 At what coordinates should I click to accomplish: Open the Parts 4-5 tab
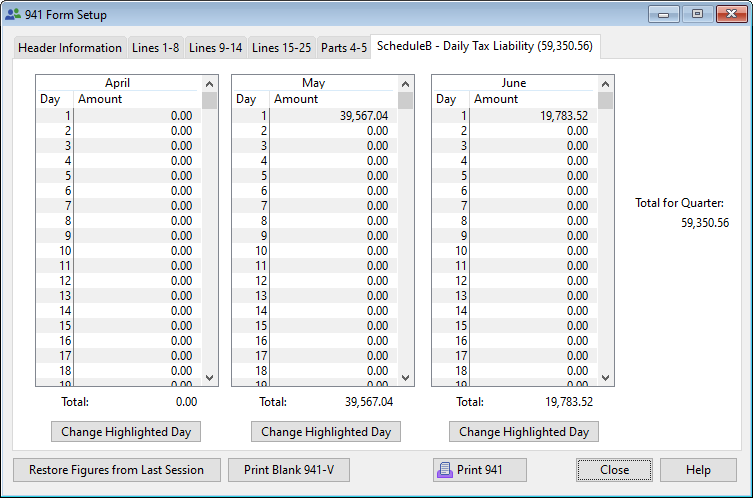click(x=343, y=48)
